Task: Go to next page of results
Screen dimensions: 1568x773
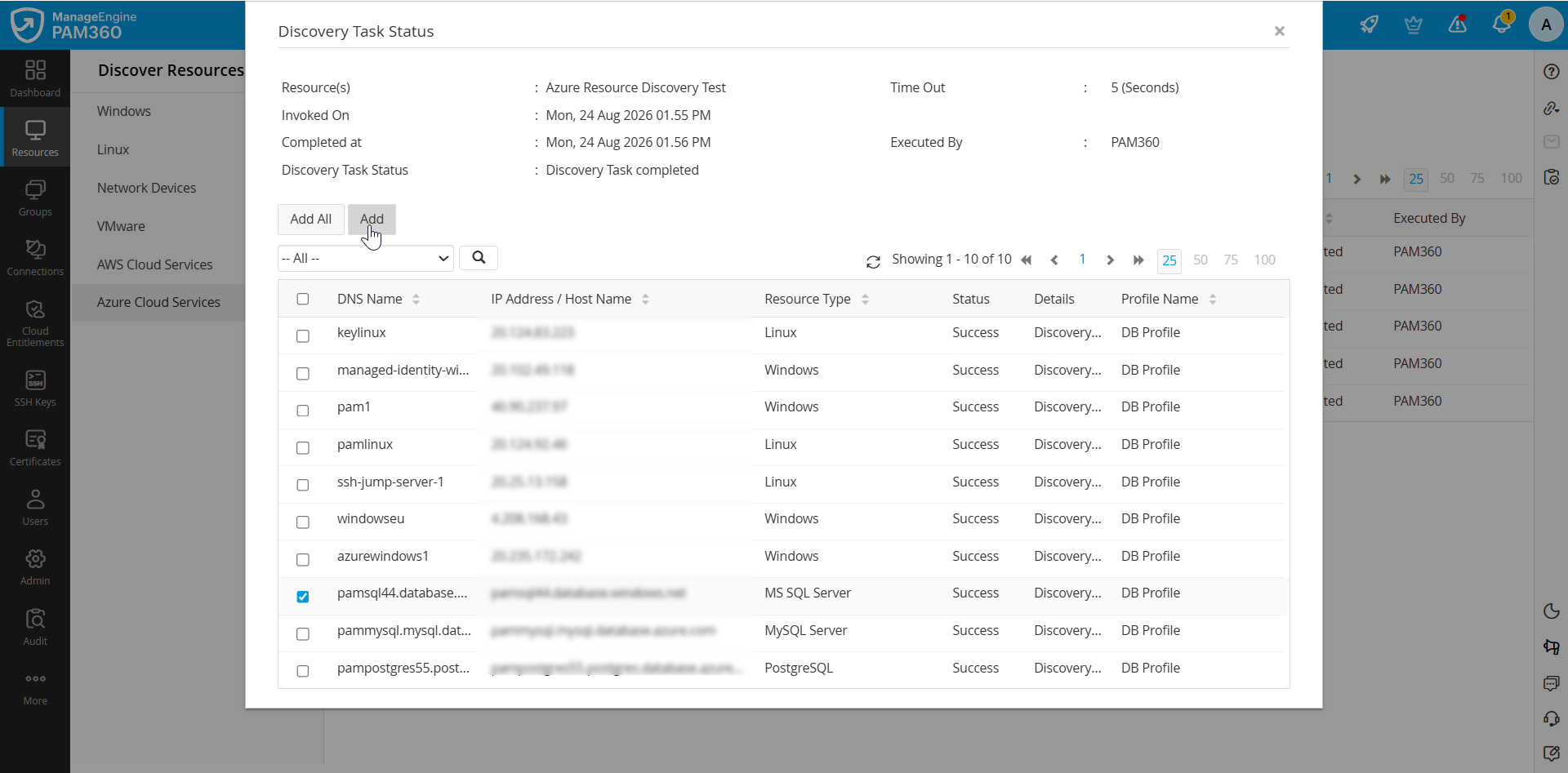Action: tap(1110, 260)
